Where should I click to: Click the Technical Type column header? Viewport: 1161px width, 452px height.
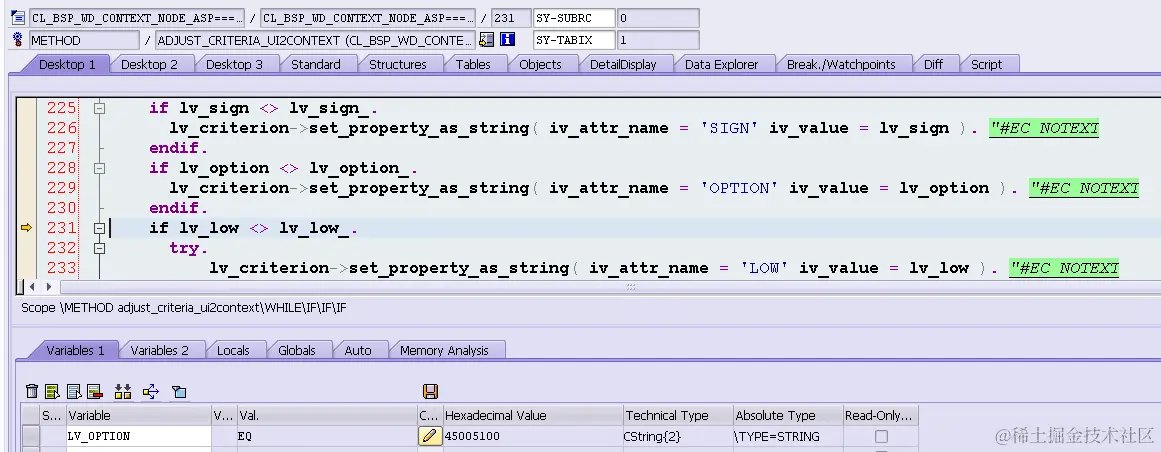[677, 416]
